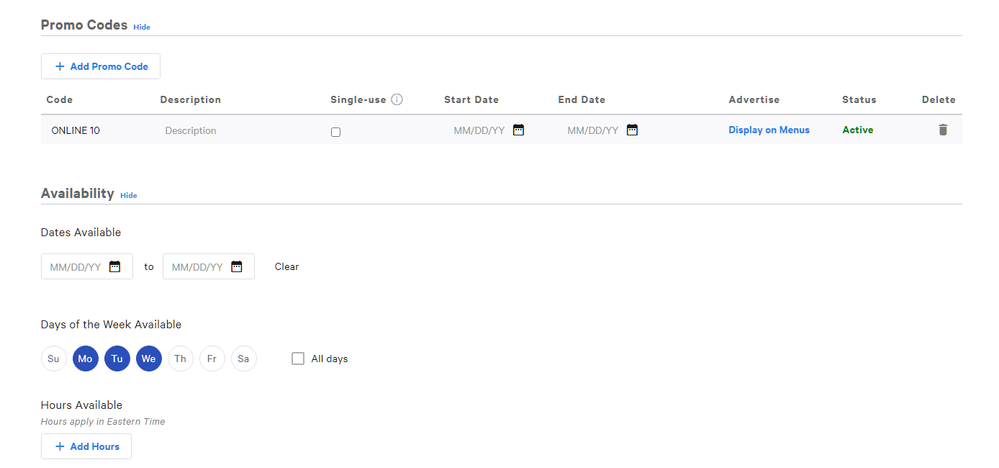Tick the Single-use checkbox for ONLINE 10
The height and width of the screenshot is (468, 999).
[335, 132]
